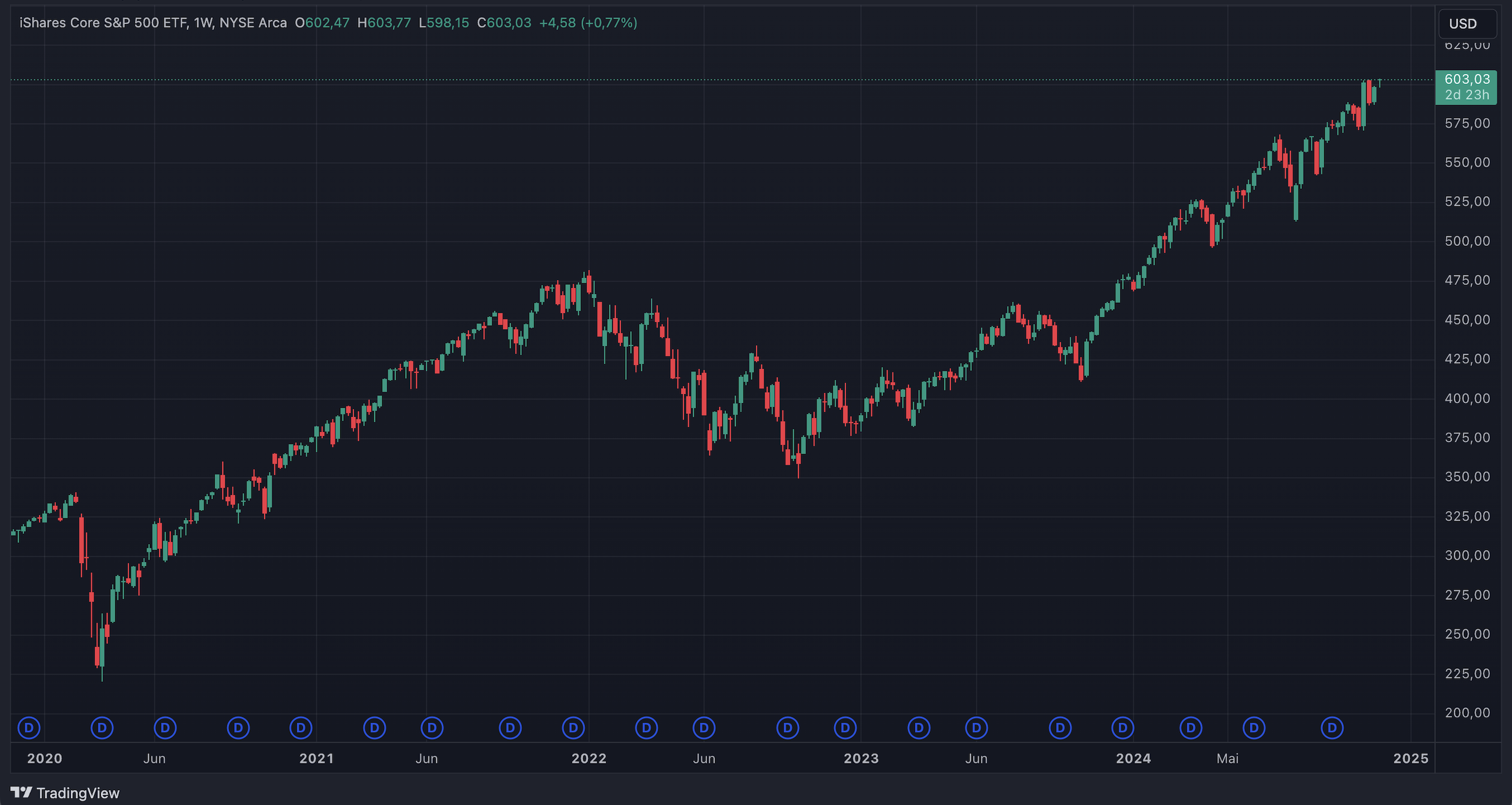The image size is (1512, 805).
Task: Click the 2021 time axis label
Action: 317,758
